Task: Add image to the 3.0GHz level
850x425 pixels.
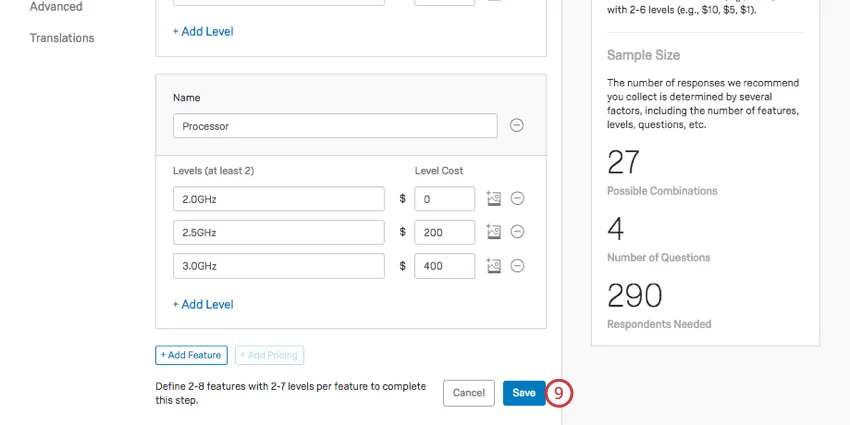Action: (x=493, y=266)
